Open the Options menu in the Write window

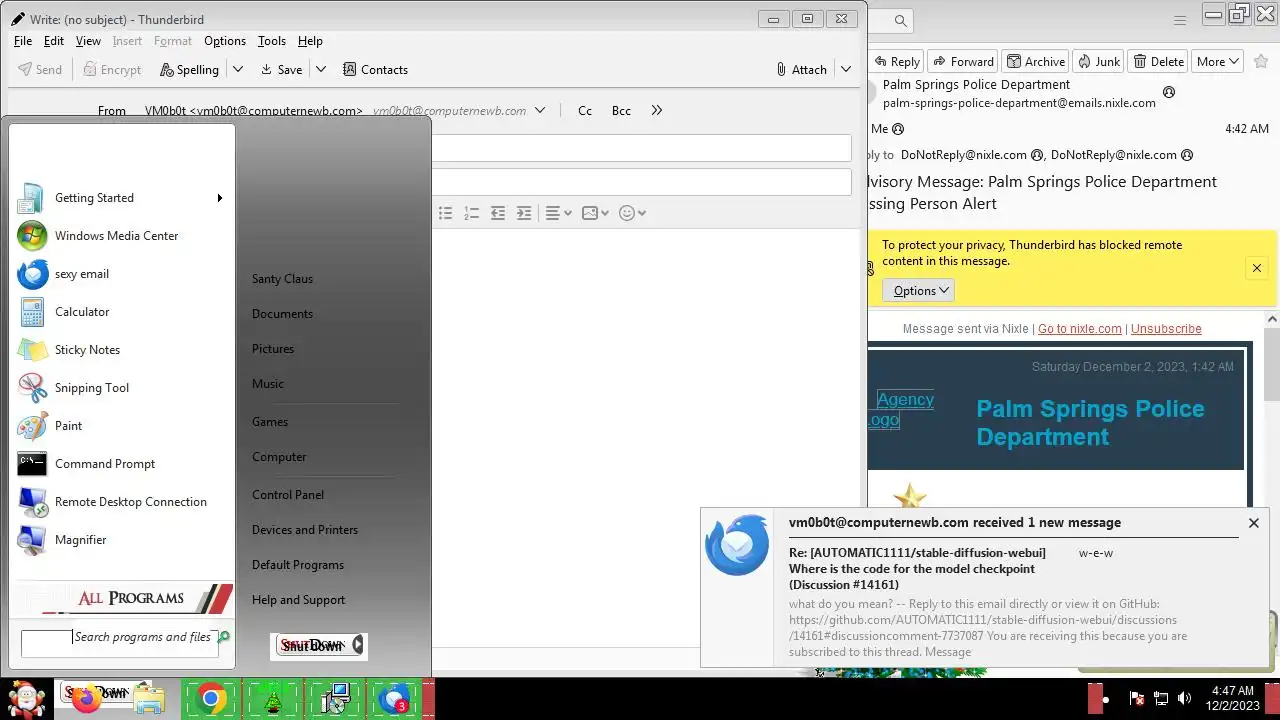[225, 41]
